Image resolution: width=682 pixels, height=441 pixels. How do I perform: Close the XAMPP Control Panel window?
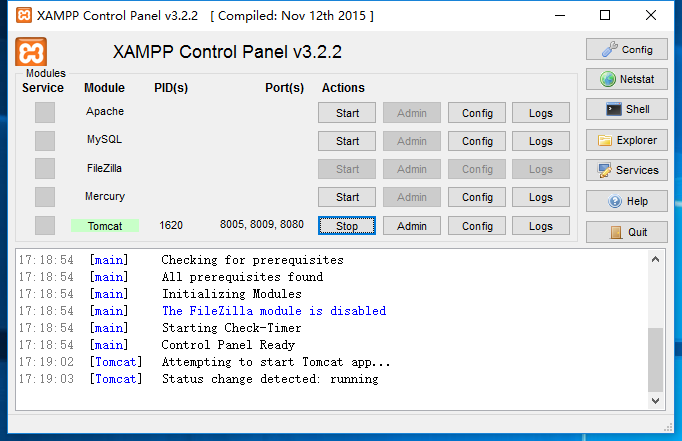pos(651,16)
